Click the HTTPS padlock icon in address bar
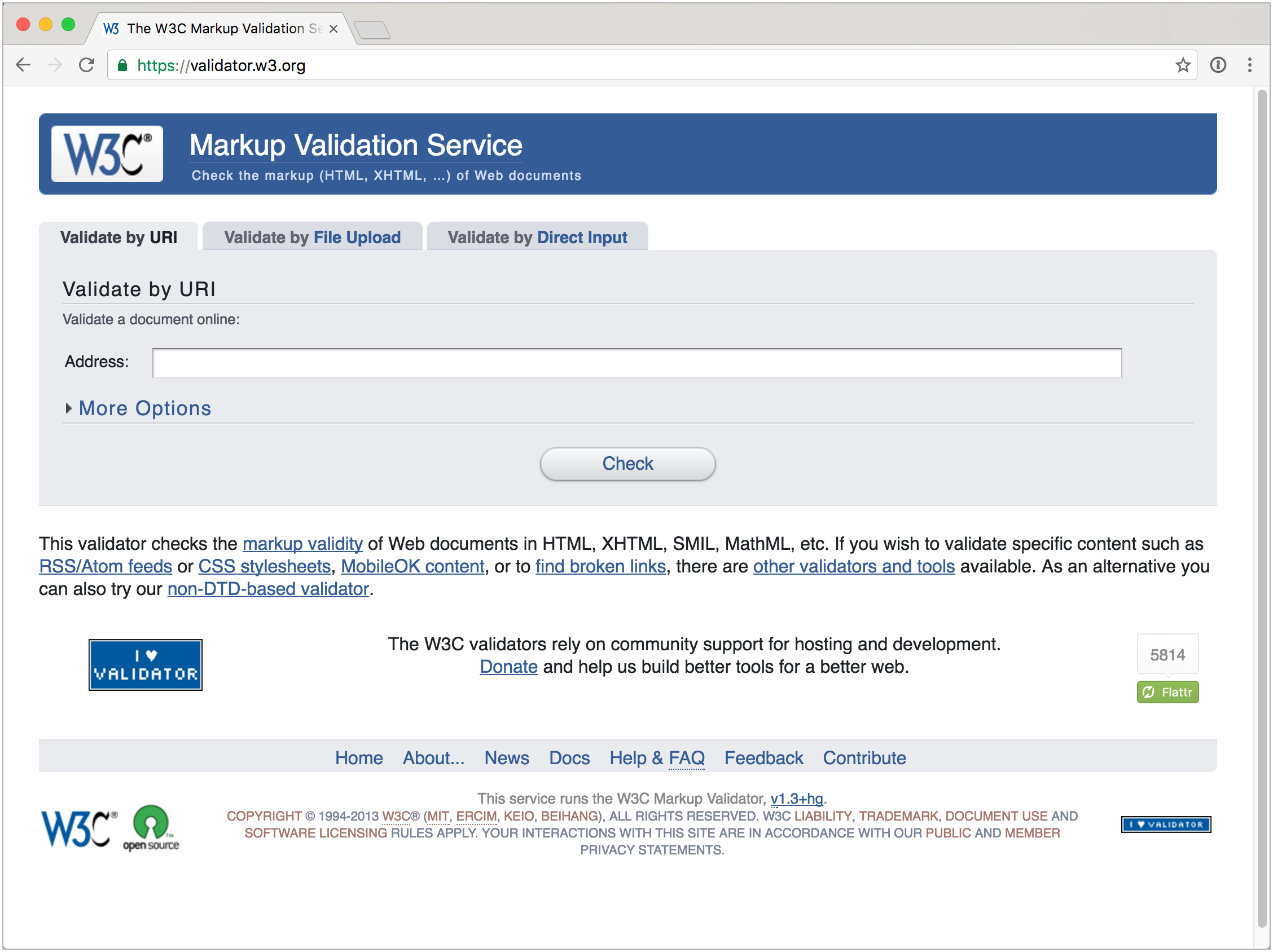Image resolution: width=1273 pixels, height=952 pixels. [122, 65]
